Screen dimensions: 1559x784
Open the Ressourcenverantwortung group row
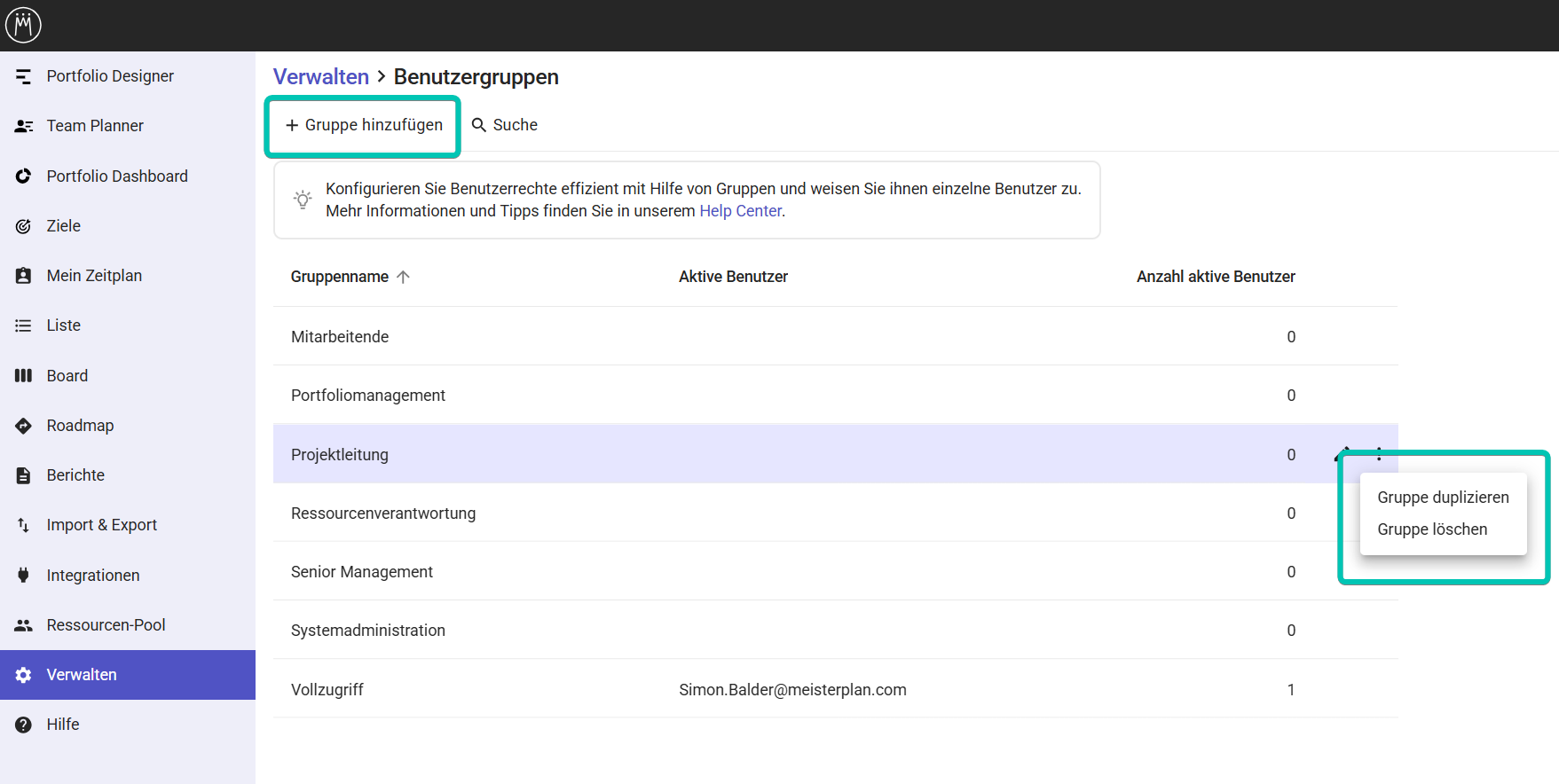click(x=836, y=513)
